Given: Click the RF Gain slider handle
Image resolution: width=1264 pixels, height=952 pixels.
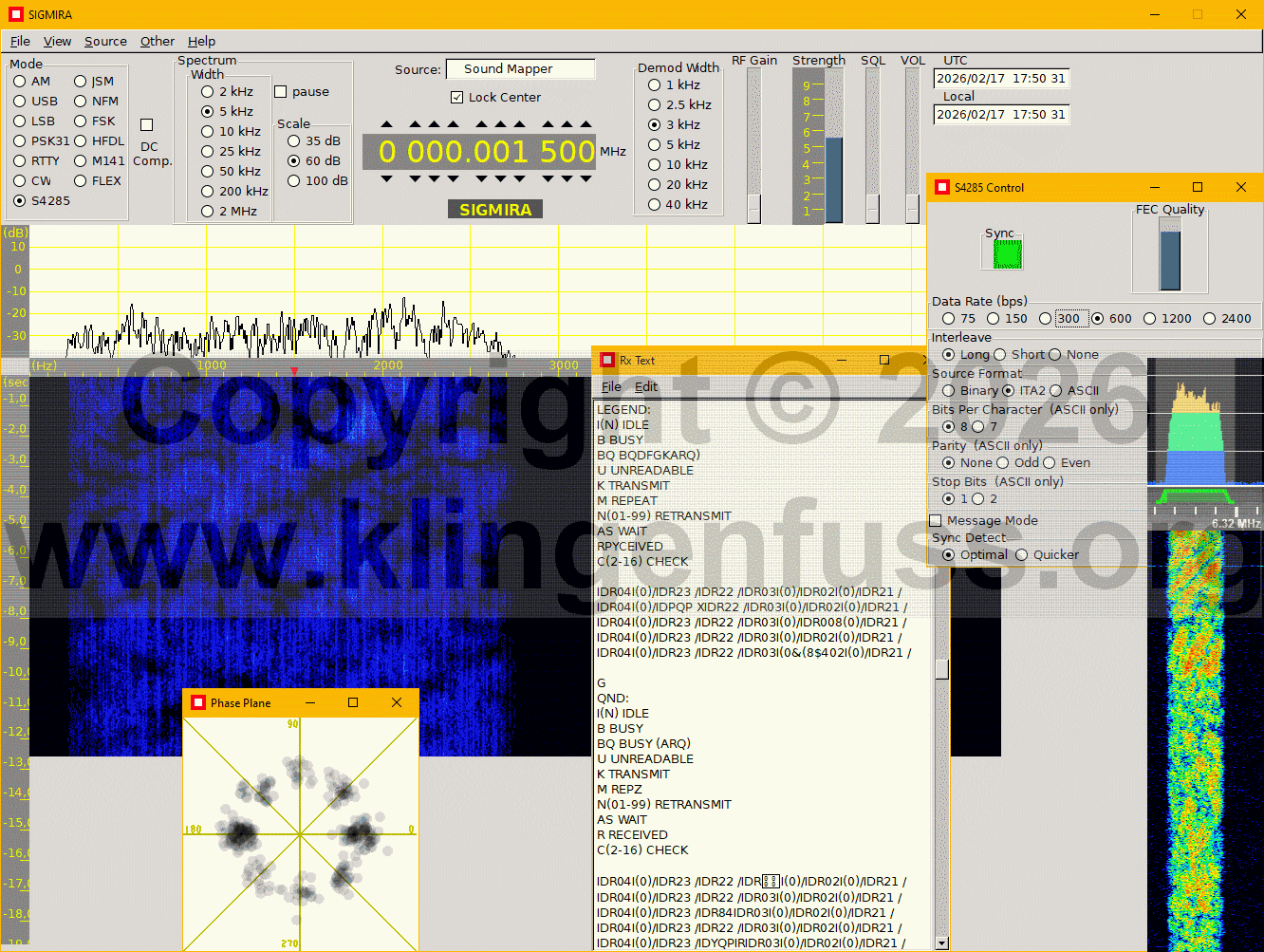Looking at the screenshot, I should pos(753,209).
